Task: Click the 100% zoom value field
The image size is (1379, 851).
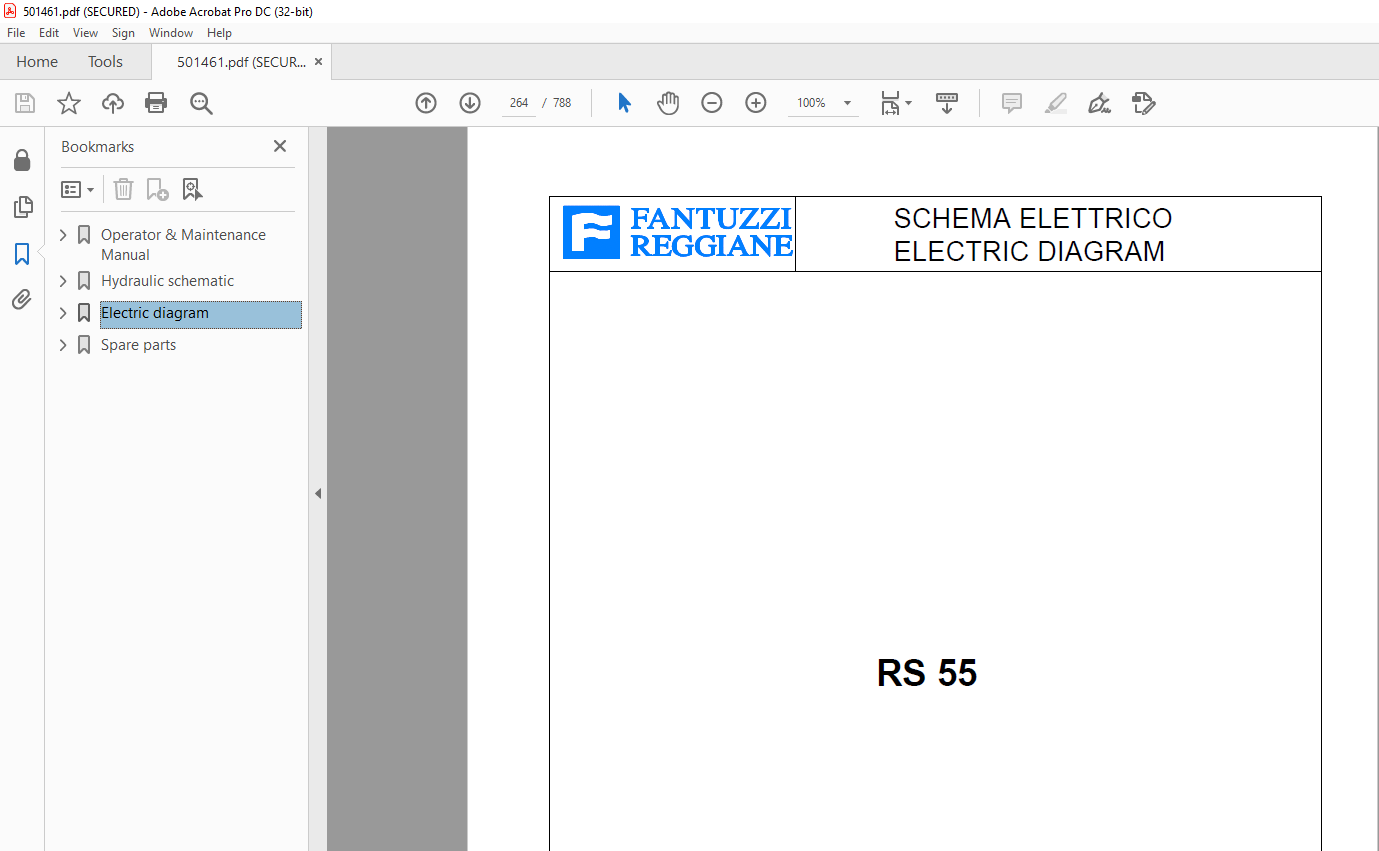Action: pos(811,103)
